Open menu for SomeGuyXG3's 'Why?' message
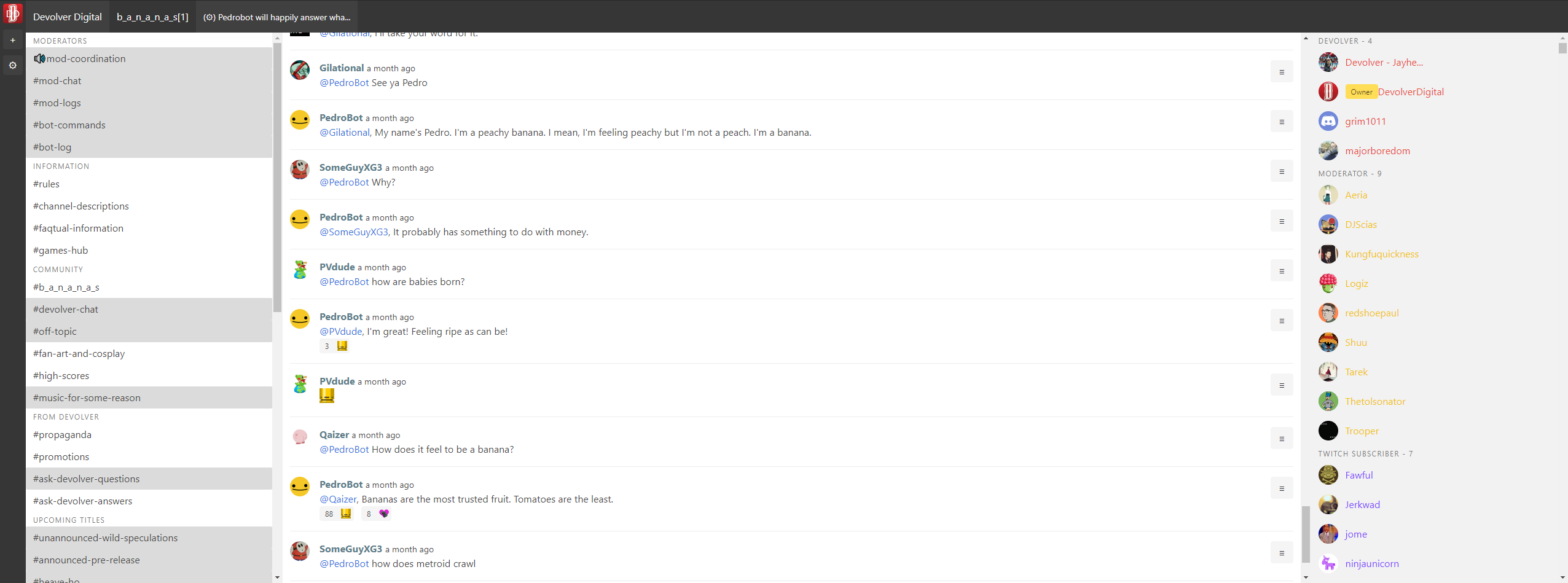Screen dimensions: 1568x583 [x=1281, y=171]
